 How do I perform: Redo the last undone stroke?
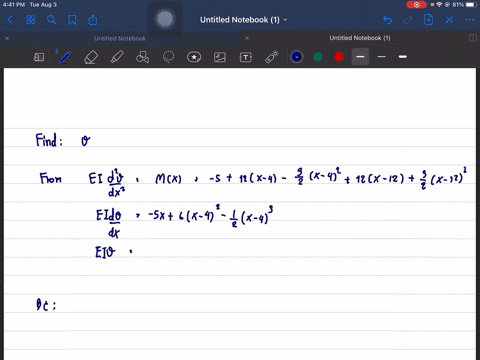pos(408,20)
